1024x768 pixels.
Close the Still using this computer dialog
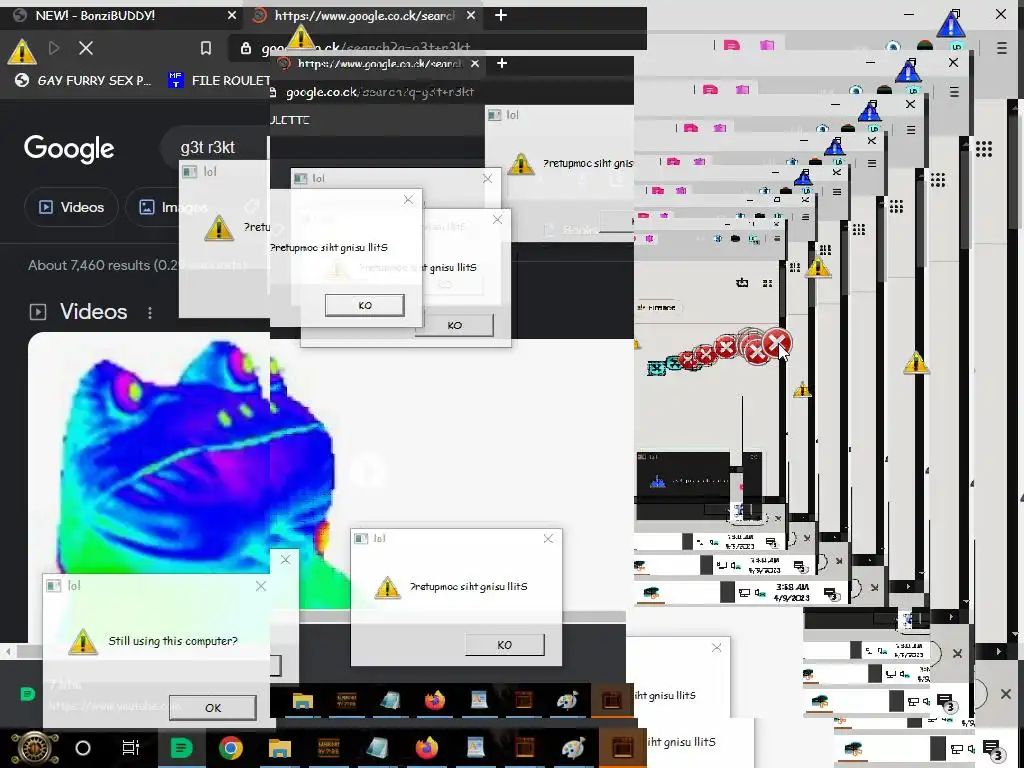(x=261, y=586)
